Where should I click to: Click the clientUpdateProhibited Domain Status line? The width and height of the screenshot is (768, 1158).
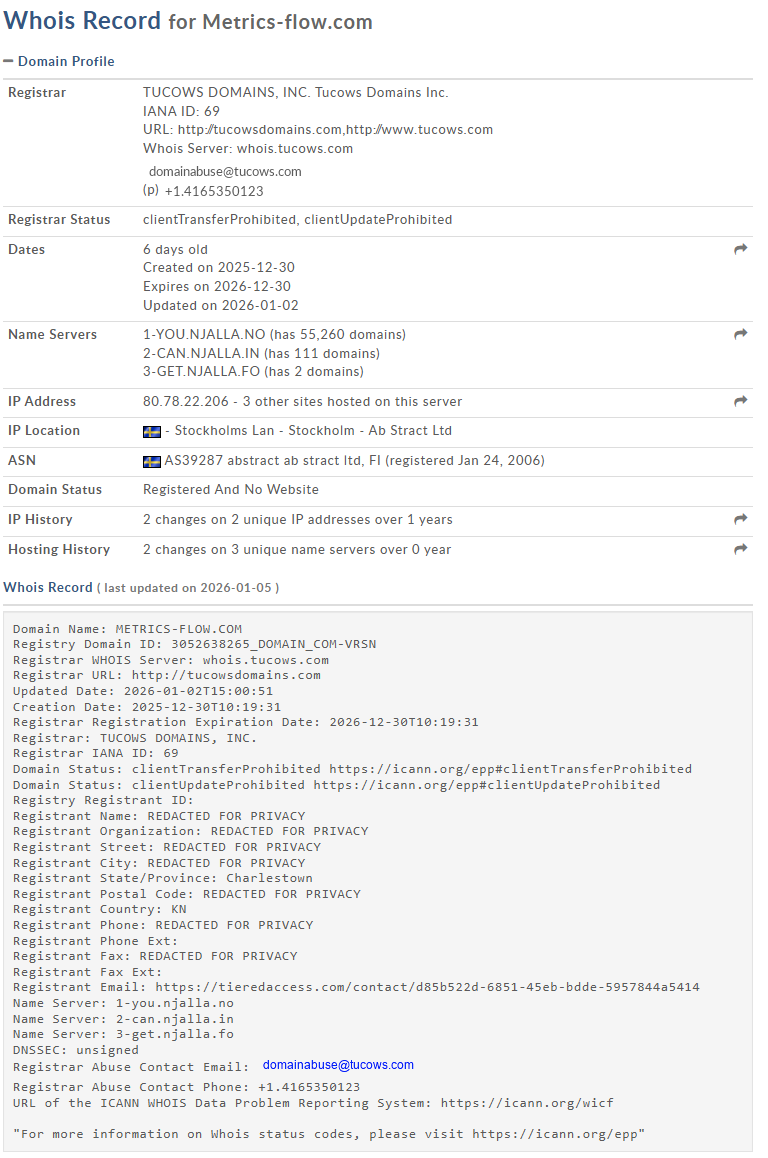tap(336, 785)
